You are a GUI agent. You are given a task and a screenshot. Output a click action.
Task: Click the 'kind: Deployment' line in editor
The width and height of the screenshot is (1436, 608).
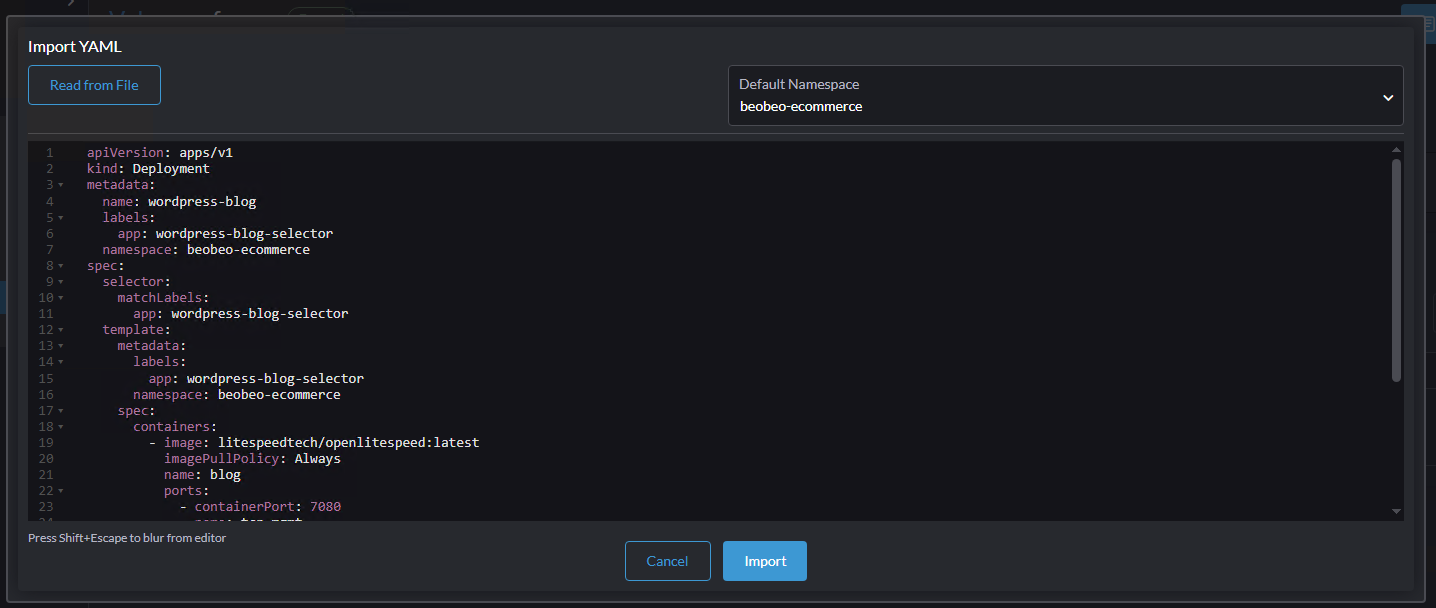tap(148, 169)
